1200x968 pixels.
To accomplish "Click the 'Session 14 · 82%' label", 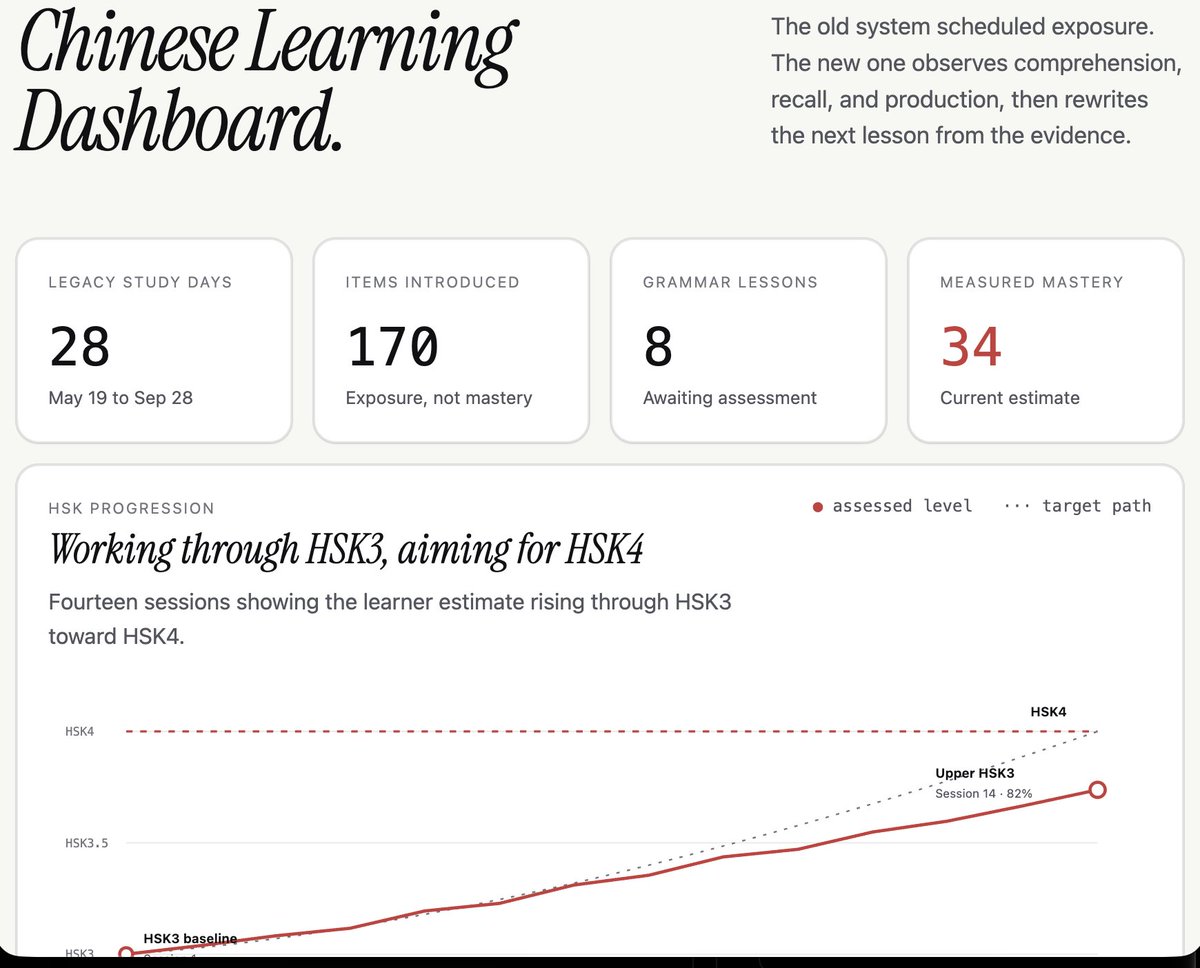I will point(984,794).
